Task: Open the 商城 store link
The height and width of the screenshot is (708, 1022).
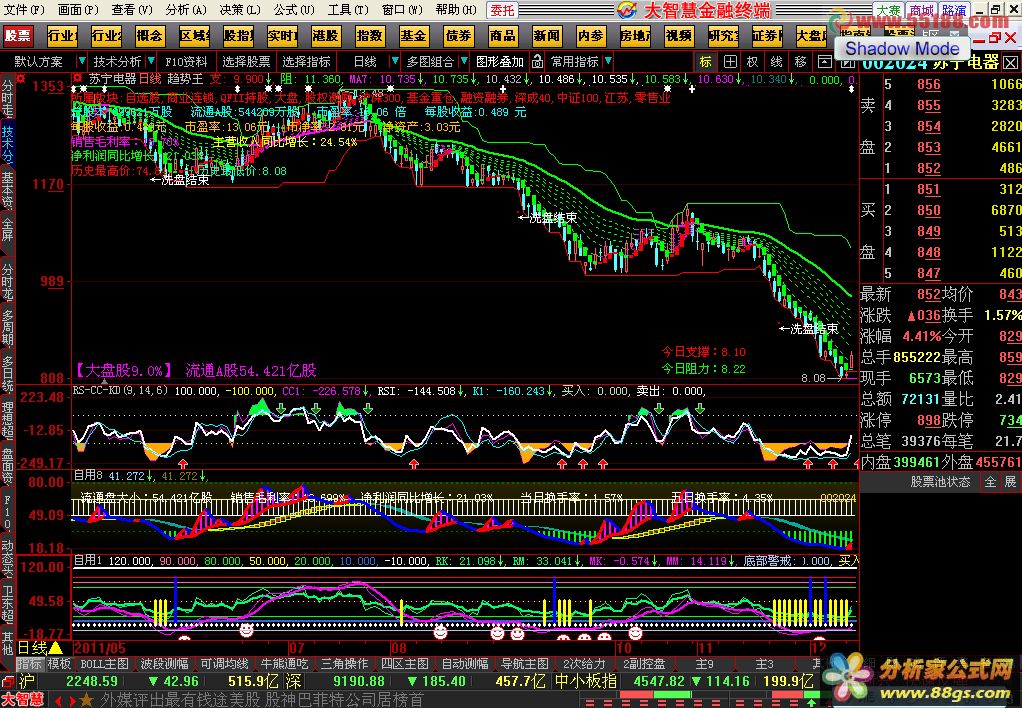Action: click(922, 10)
